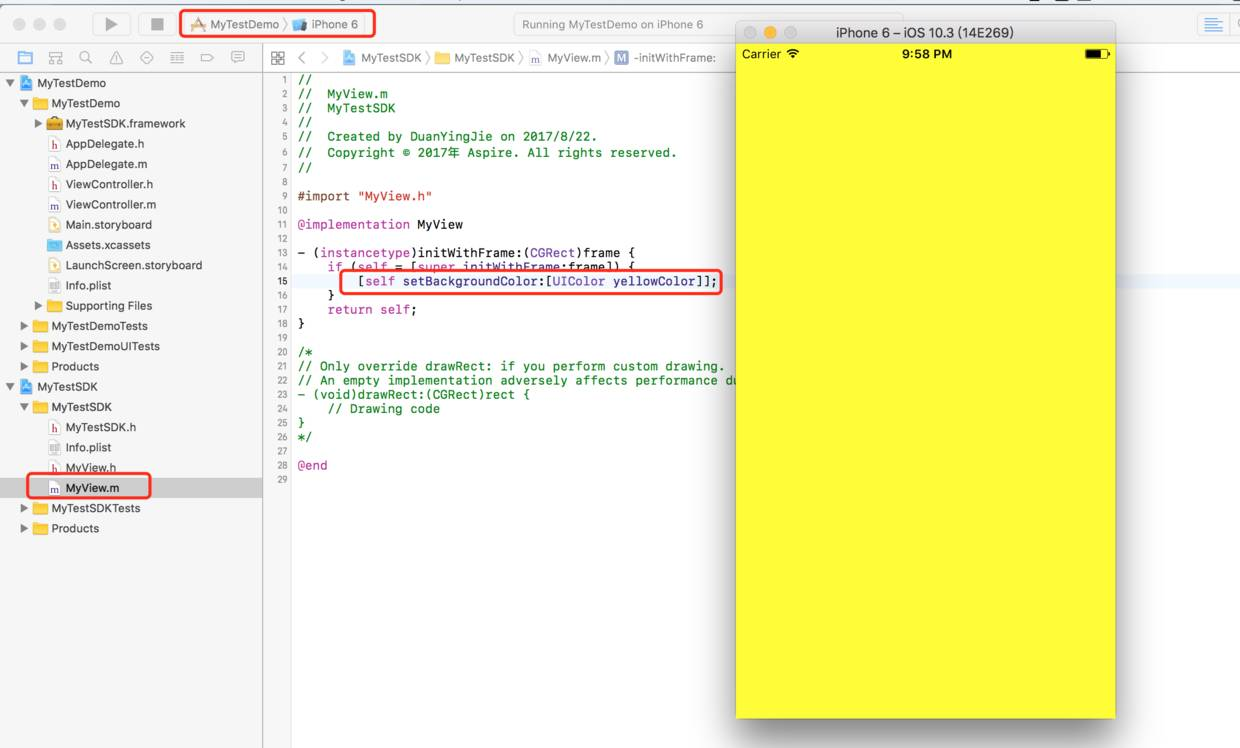Expand the MyTestDemoTests group
The width and height of the screenshot is (1240, 748).
coord(24,326)
